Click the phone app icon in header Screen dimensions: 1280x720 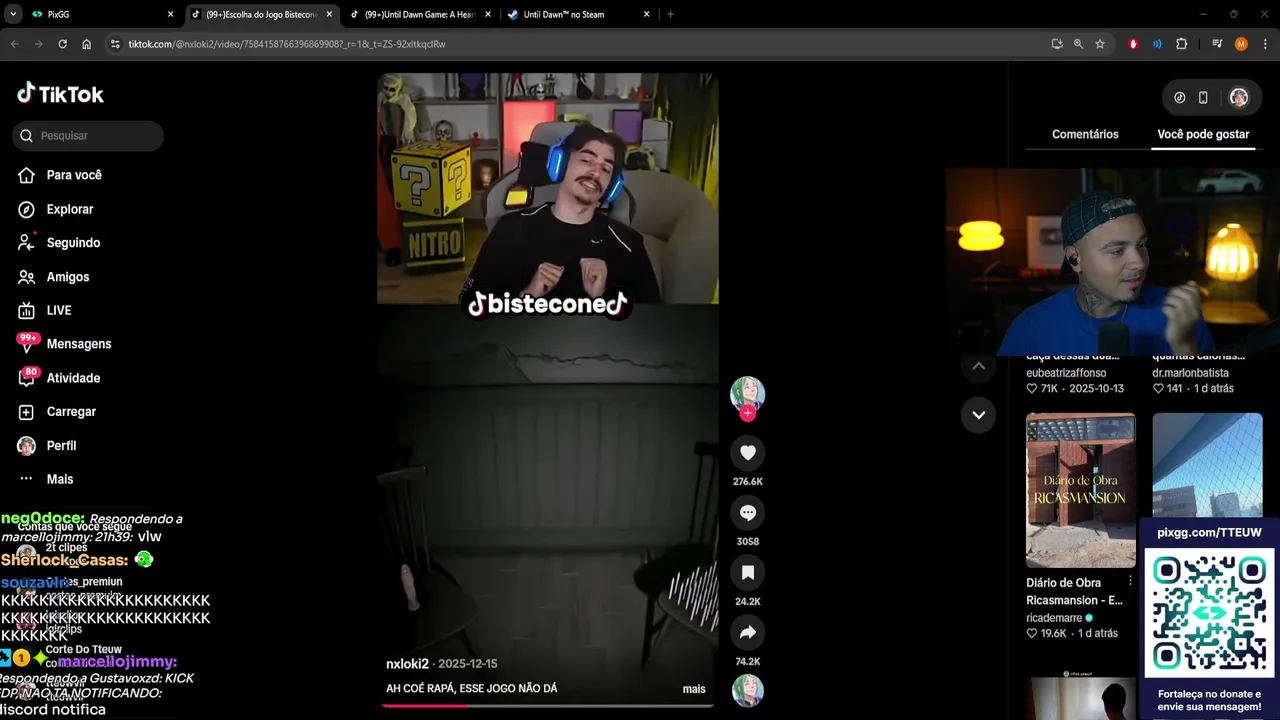(1203, 98)
